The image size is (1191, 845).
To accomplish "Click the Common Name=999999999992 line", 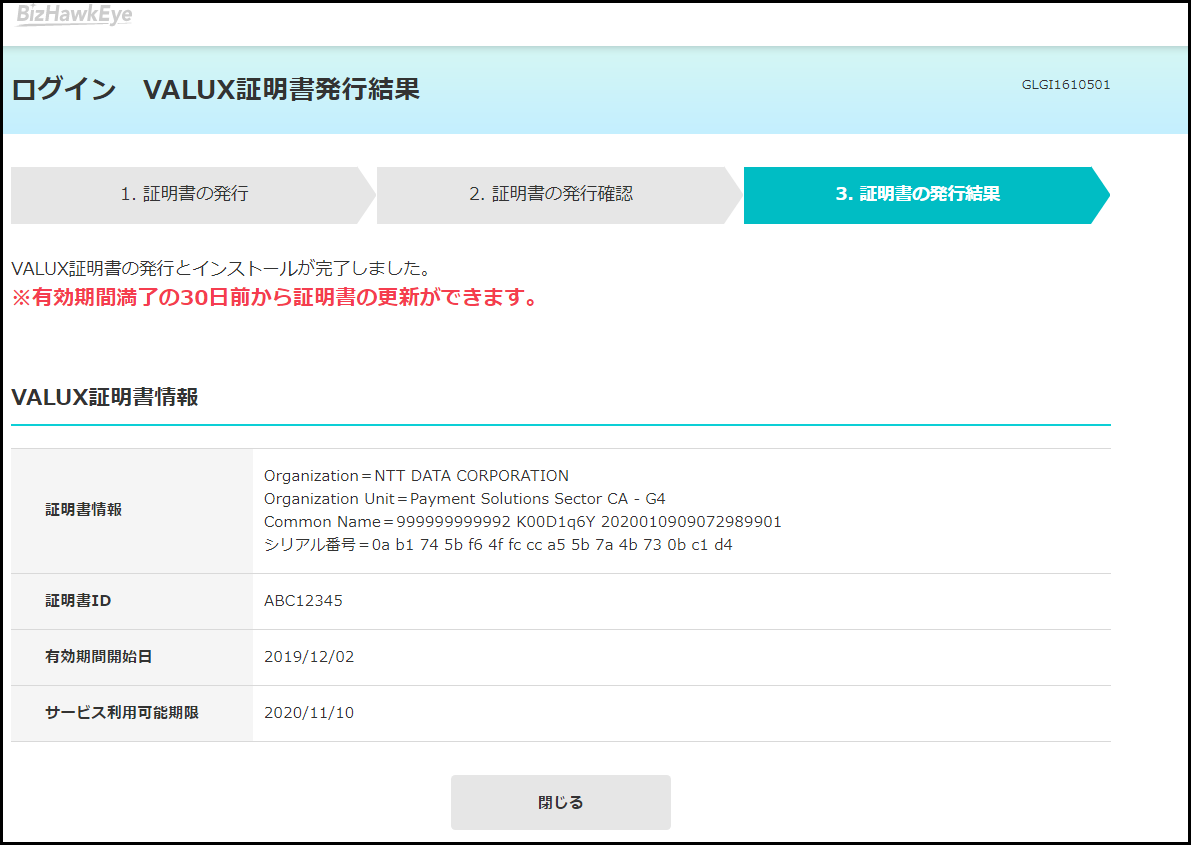I will [523, 521].
